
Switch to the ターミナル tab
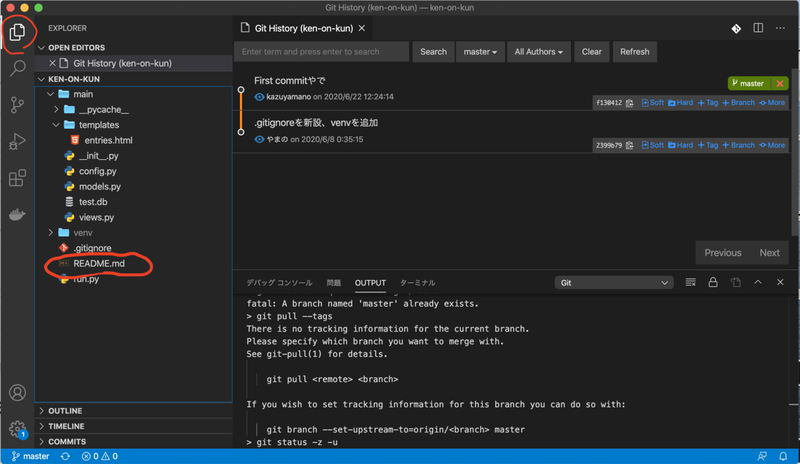click(x=417, y=283)
